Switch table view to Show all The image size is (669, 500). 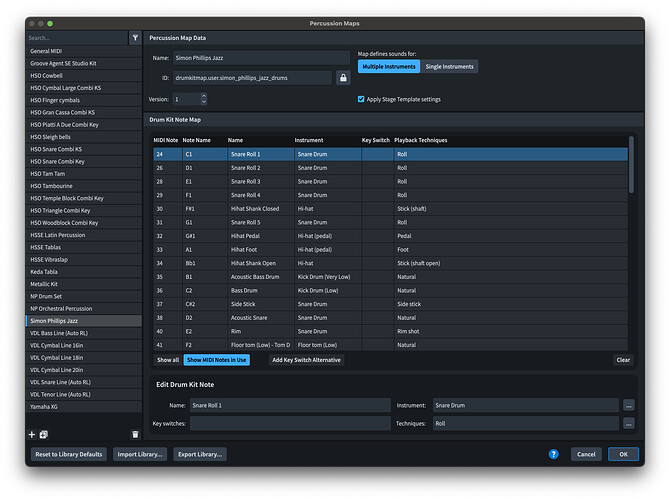[x=168, y=360]
